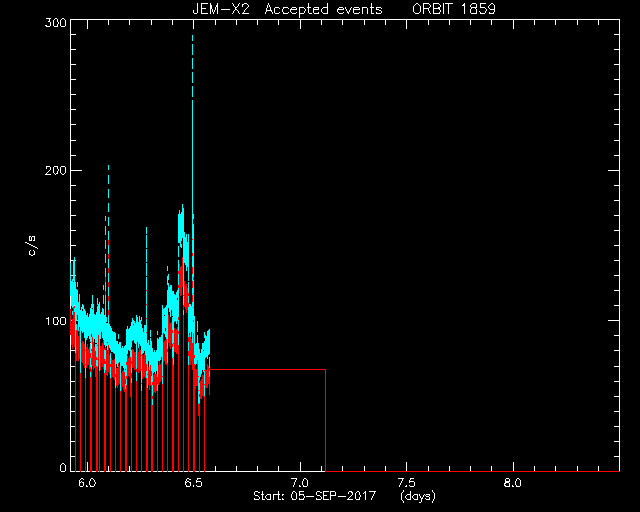Screen dimensions: 640x512
Task: Click the x-axis tick label '6.0'
Action: point(87,483)
